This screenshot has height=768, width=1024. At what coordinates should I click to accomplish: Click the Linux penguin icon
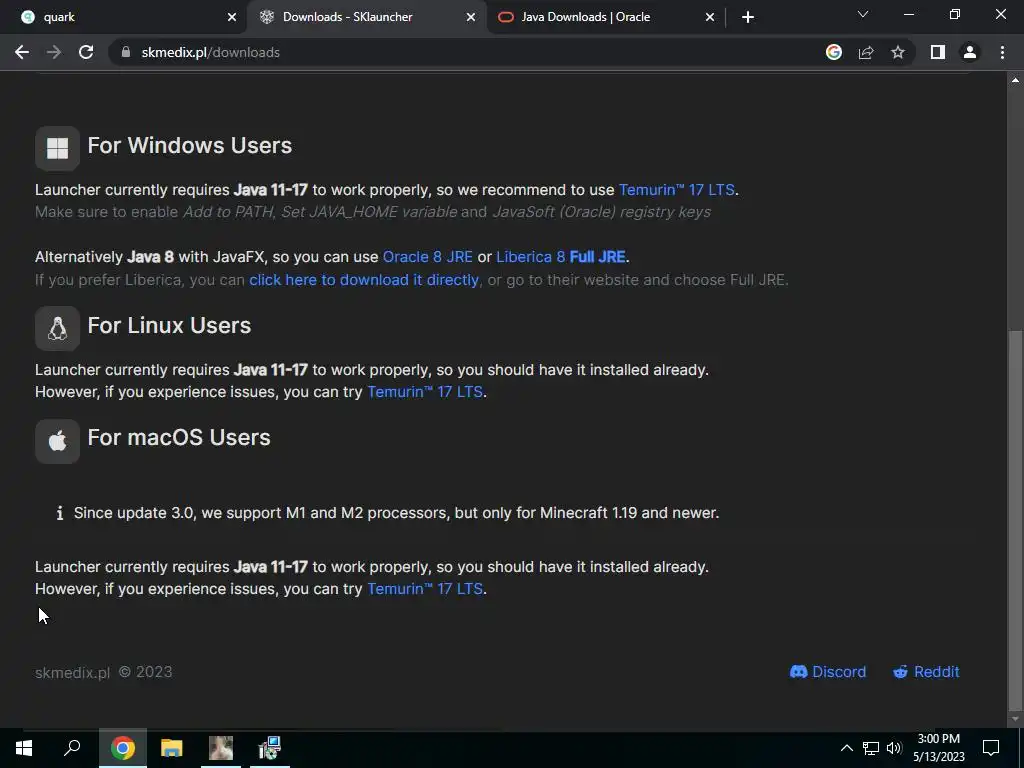pyautogui.click(x=57, y=328)
